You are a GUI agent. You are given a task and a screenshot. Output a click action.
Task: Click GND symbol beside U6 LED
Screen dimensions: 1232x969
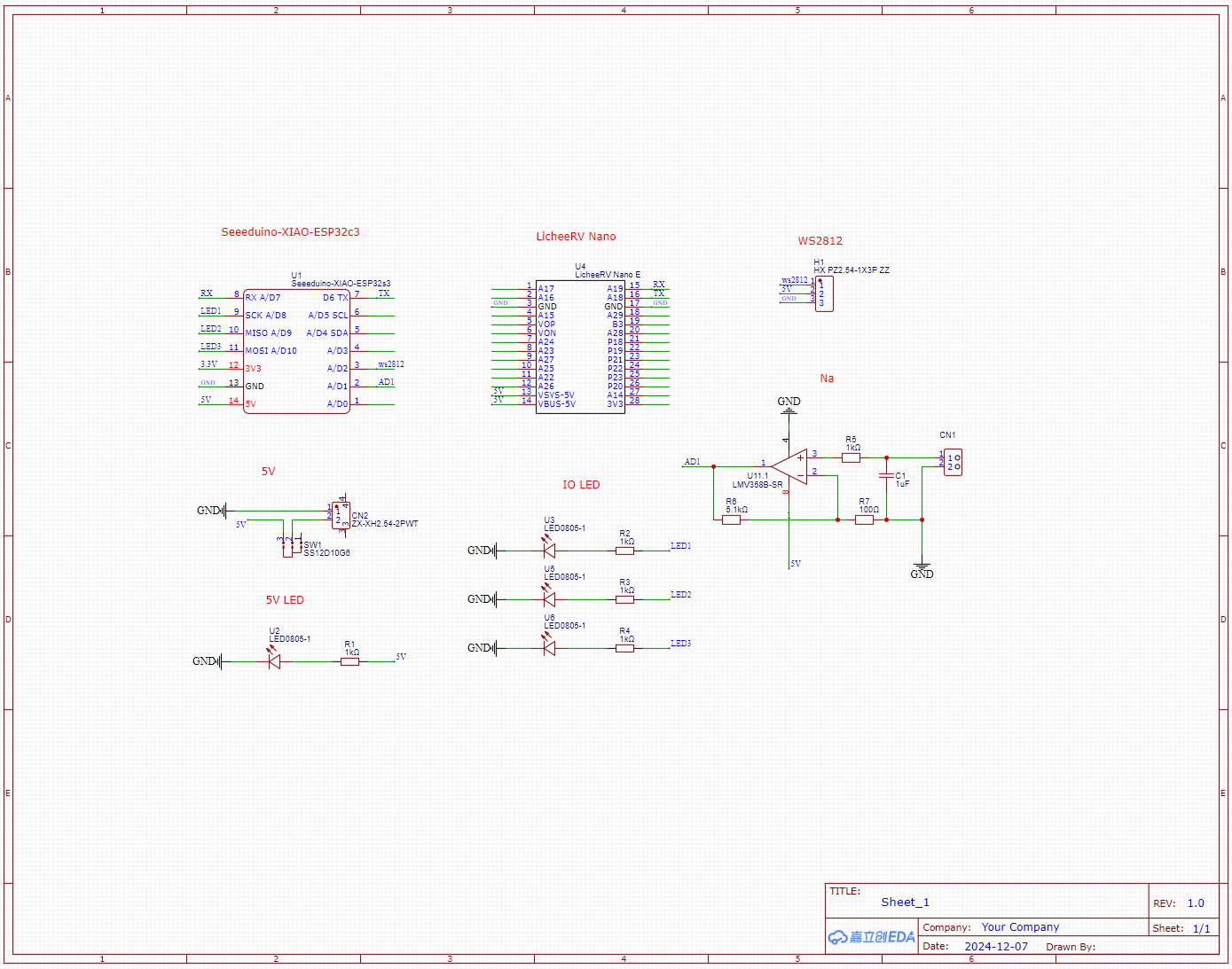pyautogui.click(x=482, y=648)
